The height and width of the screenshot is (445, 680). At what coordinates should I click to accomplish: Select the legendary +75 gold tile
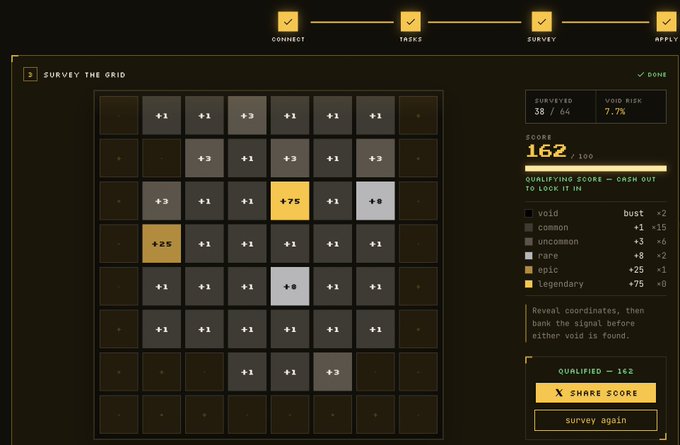coord(290,201)
